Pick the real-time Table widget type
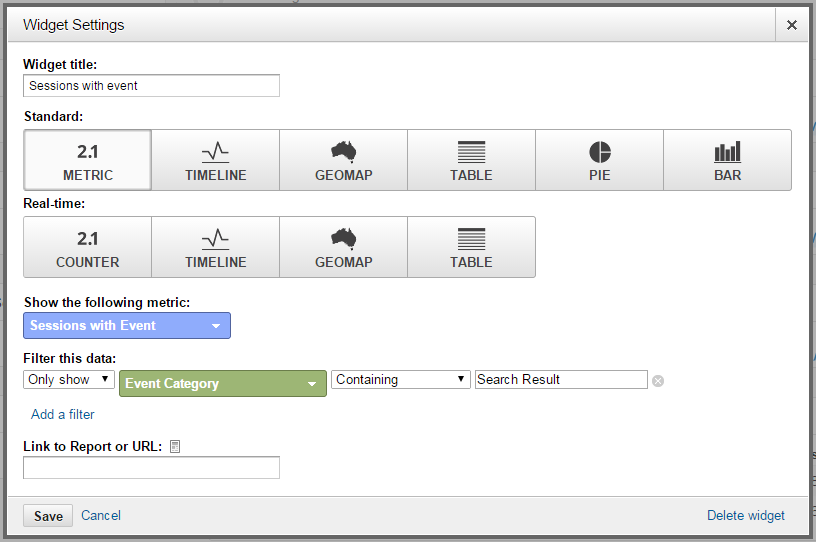This screenshot has width=816, height=542. (x=471, y=247)
